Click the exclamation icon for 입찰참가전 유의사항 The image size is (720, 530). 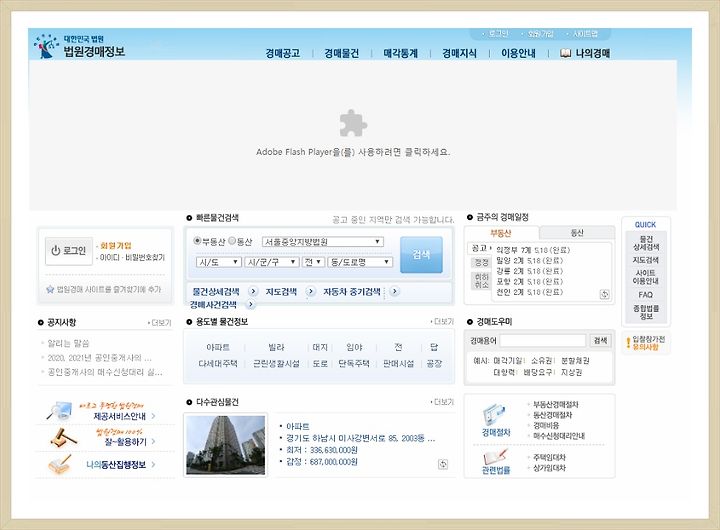point(628,343)
